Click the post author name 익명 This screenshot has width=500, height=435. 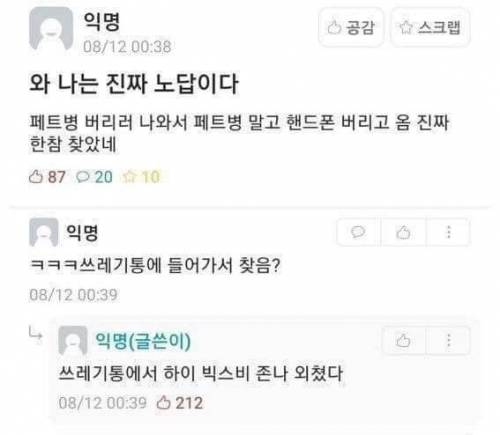tap(101, 22)
